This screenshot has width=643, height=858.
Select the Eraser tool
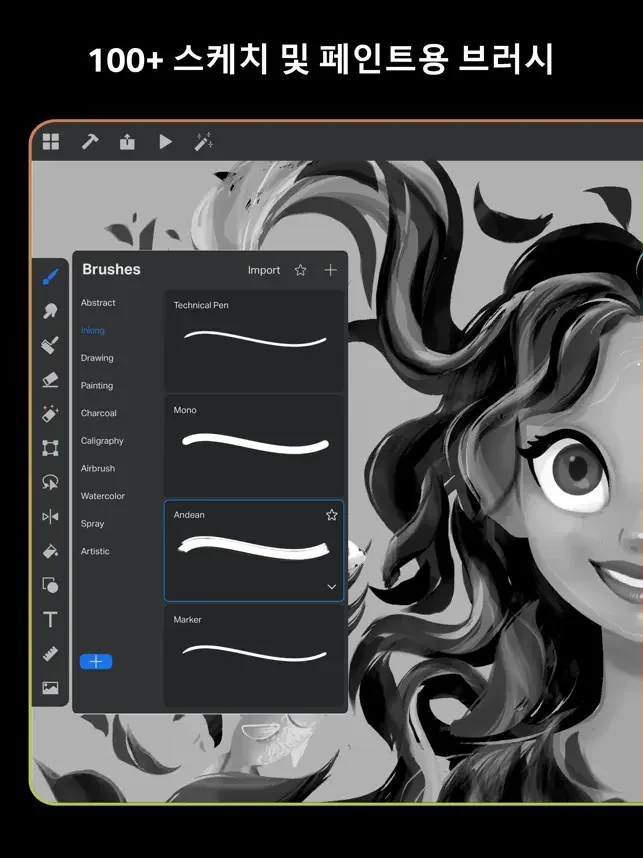pyautogui.click(x=50, y=379)
